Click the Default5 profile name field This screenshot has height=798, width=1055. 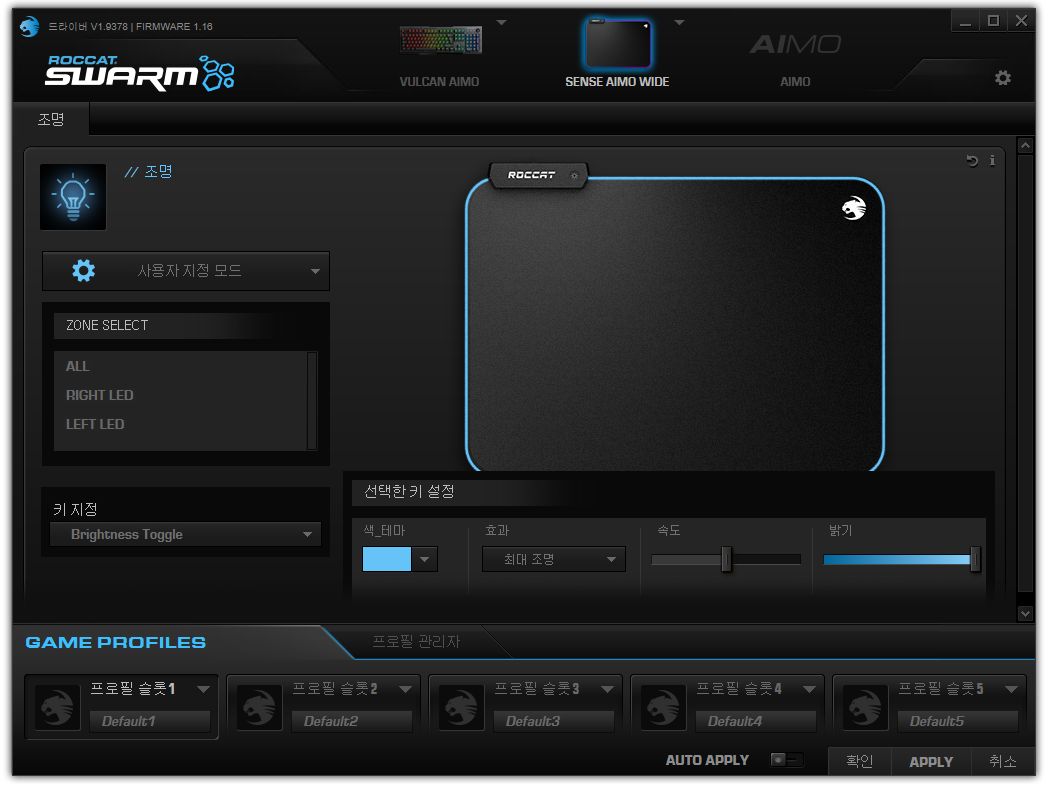[x=957, y=721]
